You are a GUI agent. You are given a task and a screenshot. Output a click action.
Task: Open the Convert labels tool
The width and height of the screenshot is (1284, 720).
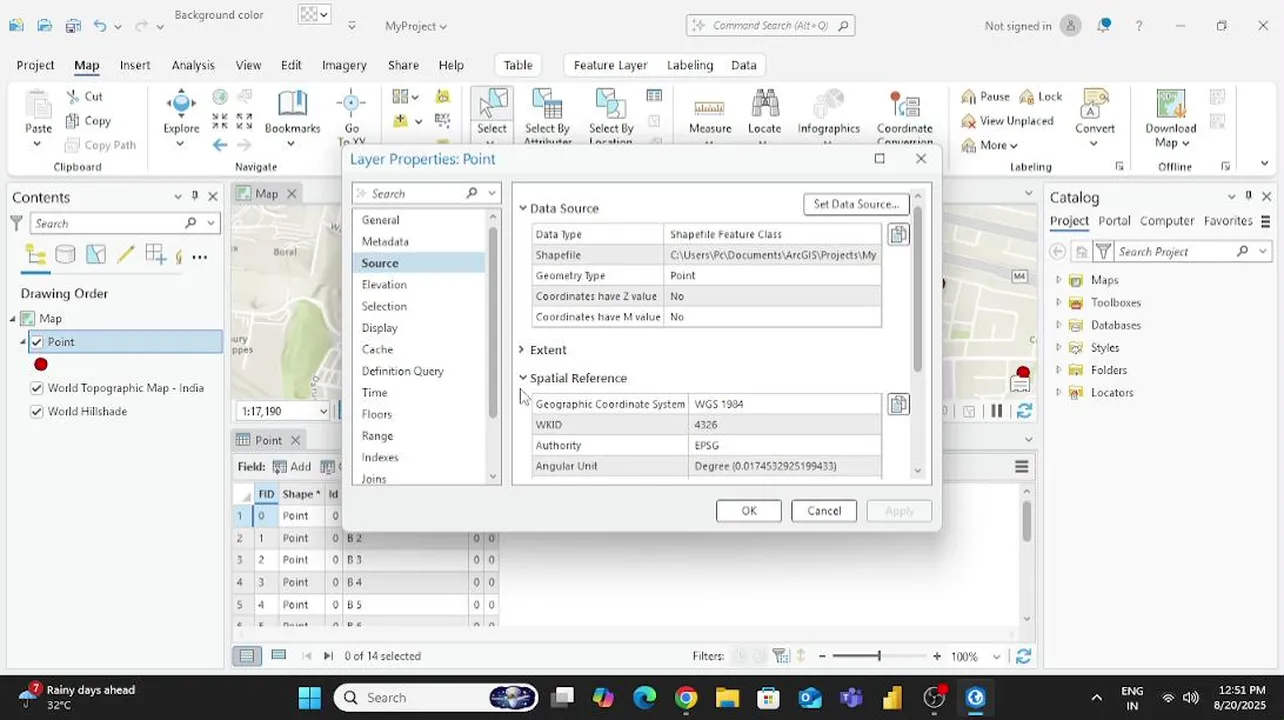1095,115
